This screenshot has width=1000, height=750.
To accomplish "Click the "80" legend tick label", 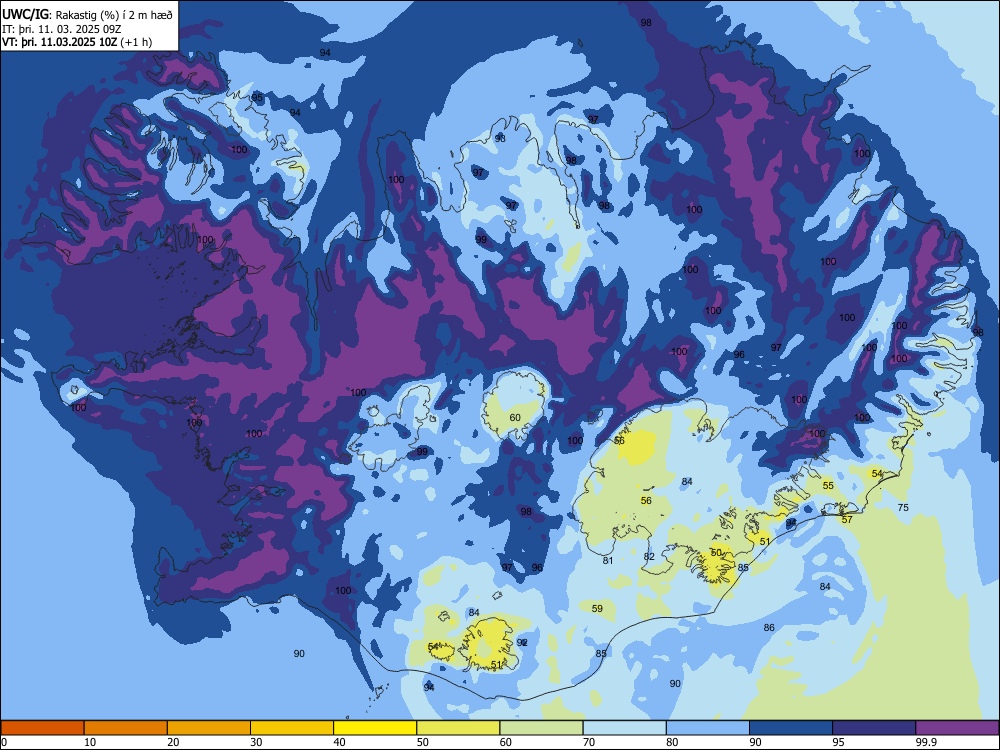I will pos(672,742).
